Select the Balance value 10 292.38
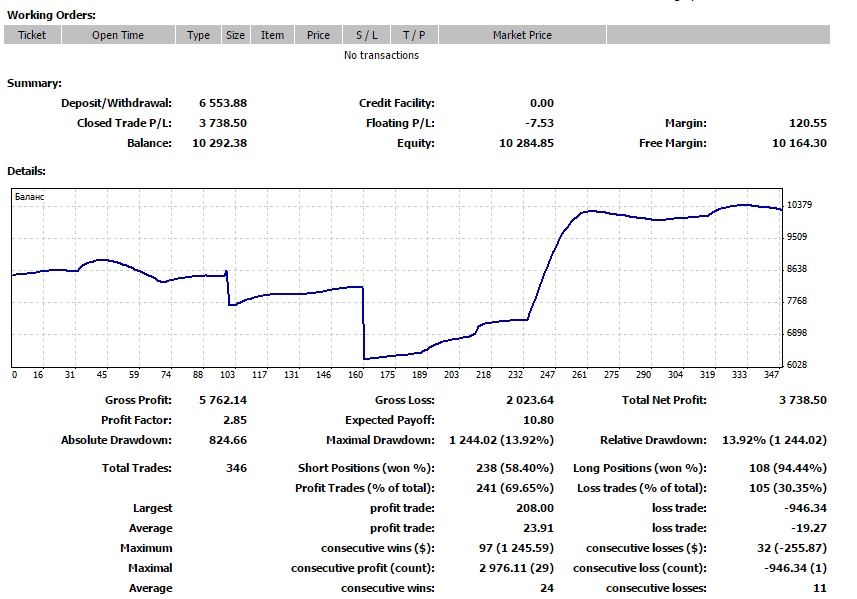The height and width of the screenshot is (599, 857). (x=220, y=143)
